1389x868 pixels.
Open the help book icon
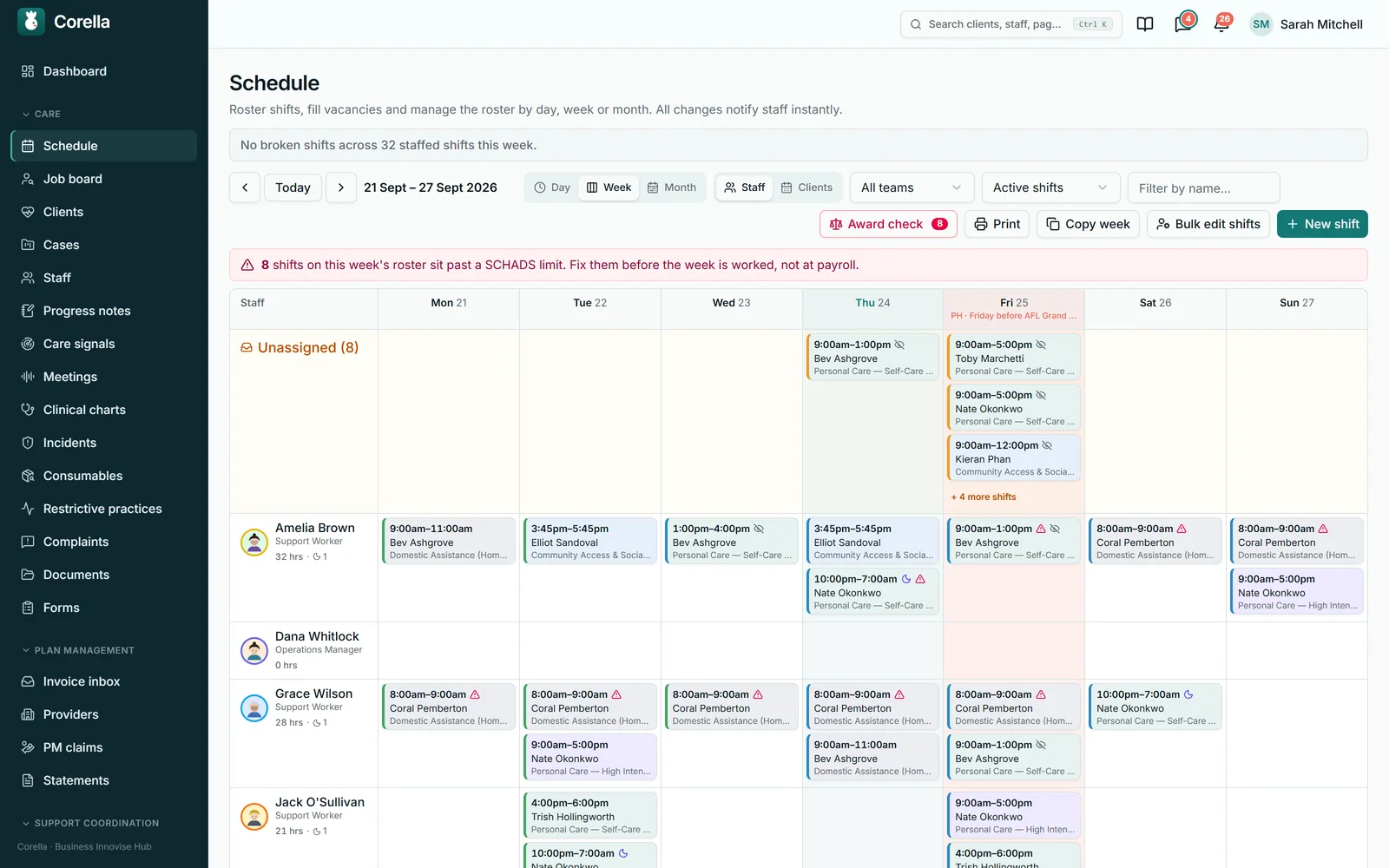pos(1145,24)
